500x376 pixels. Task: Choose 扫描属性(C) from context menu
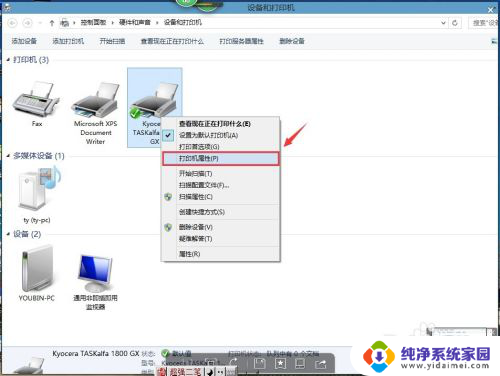(x=220, y=197)
